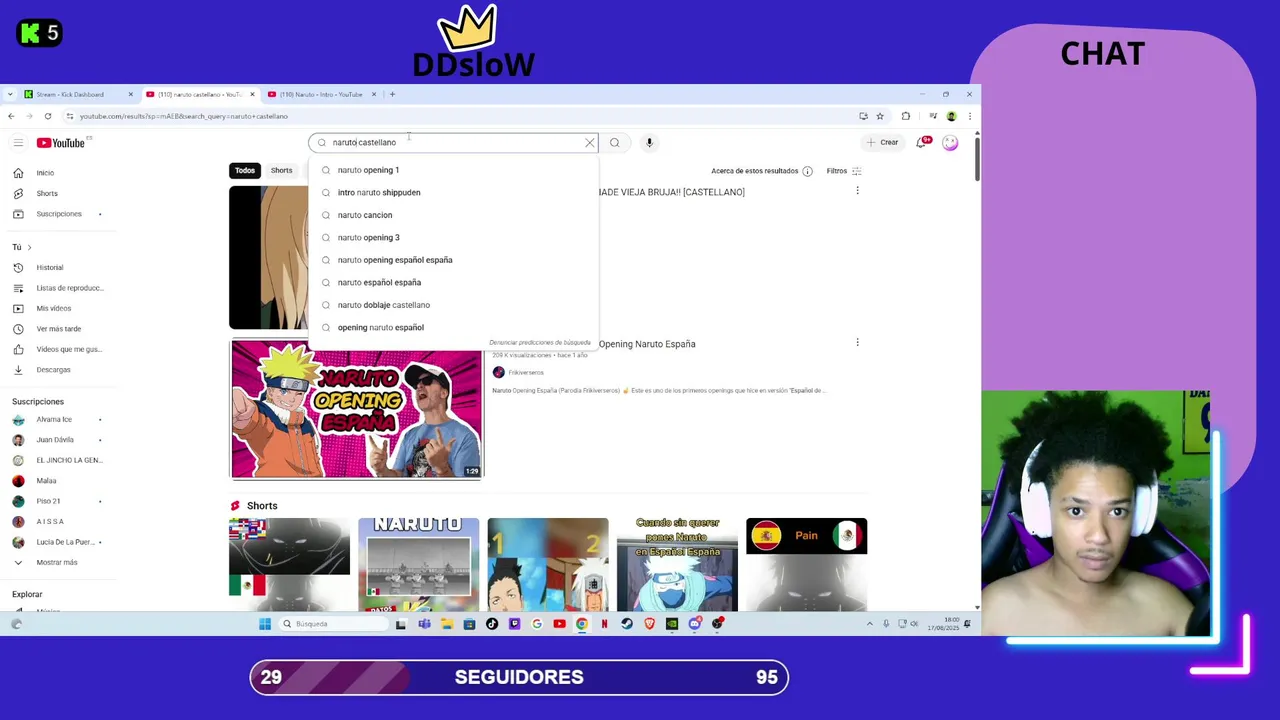The image size is (1280, 720).
Task: Open the Naruto Opening España video thumbnail
Action: click(356, 409)
